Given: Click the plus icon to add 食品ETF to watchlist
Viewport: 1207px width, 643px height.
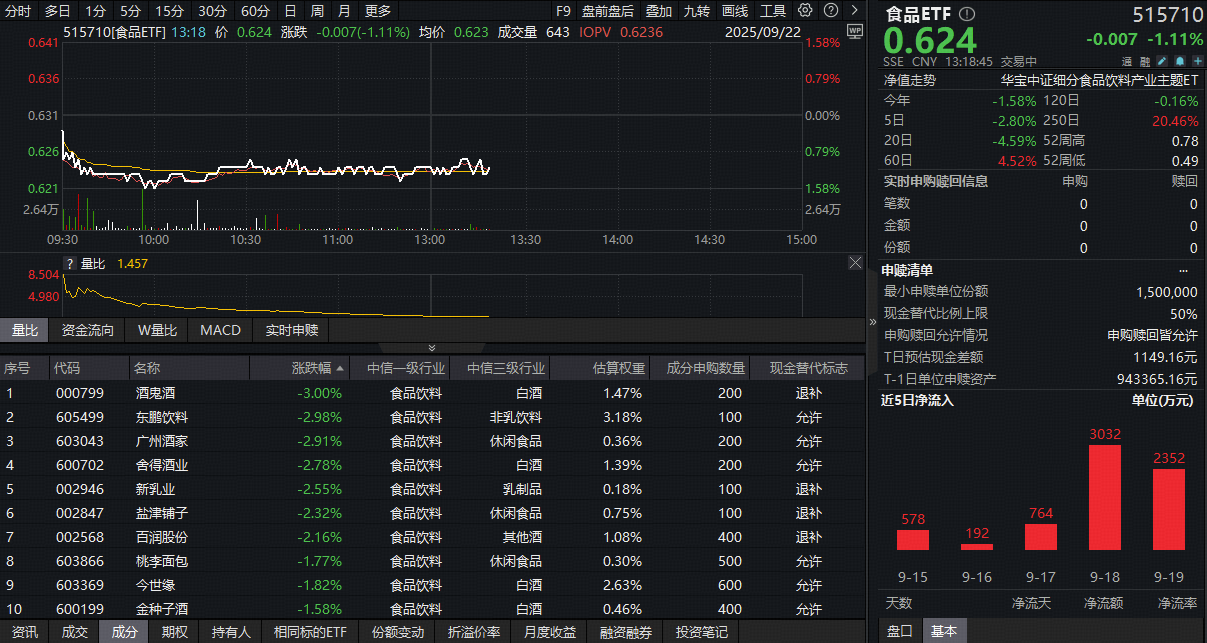Looking at the screenshot, I should point(1198,61).
